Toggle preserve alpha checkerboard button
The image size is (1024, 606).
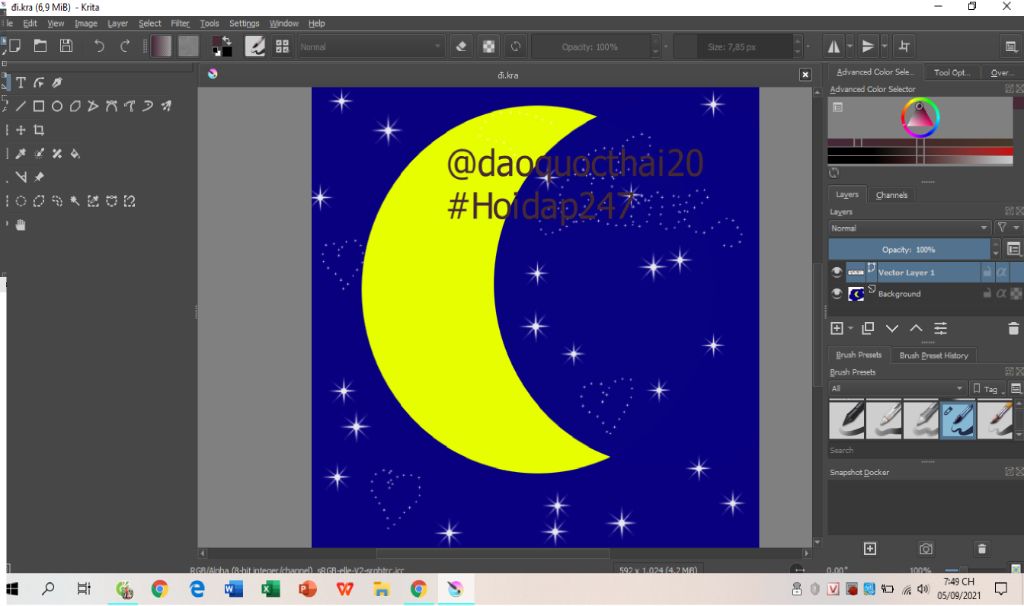click(x=488, y=46)
